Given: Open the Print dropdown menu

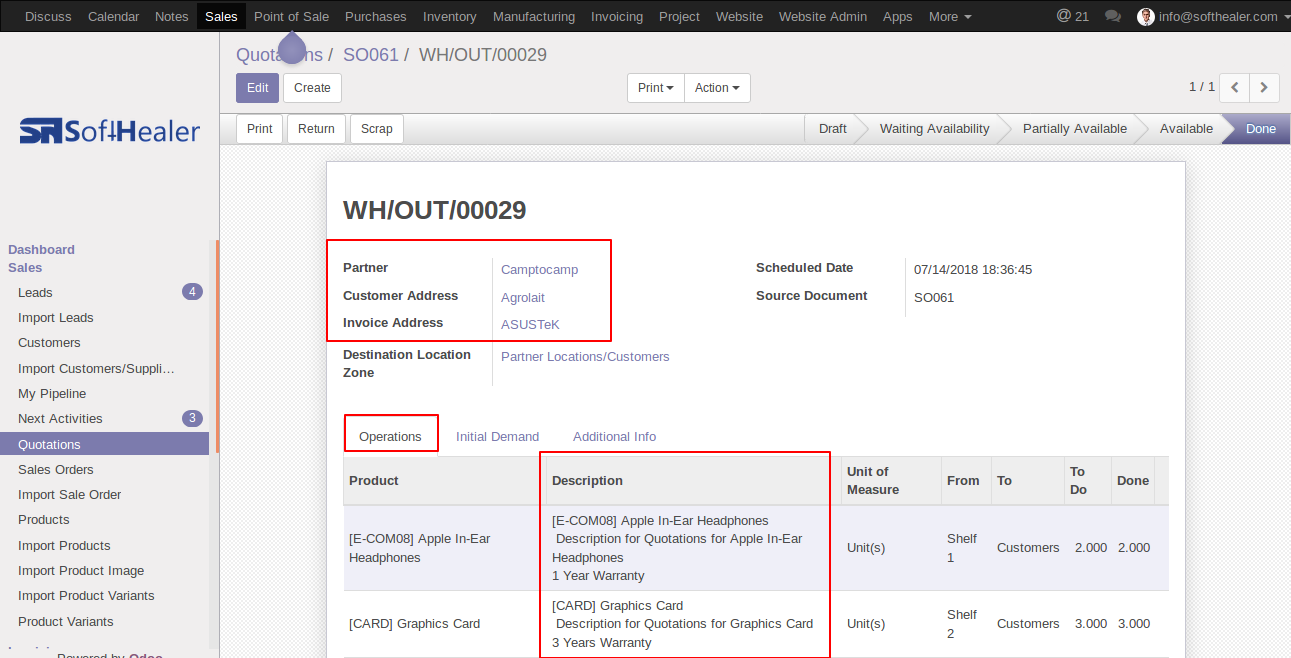Looking at the screenshot, I should pos(656,88).
